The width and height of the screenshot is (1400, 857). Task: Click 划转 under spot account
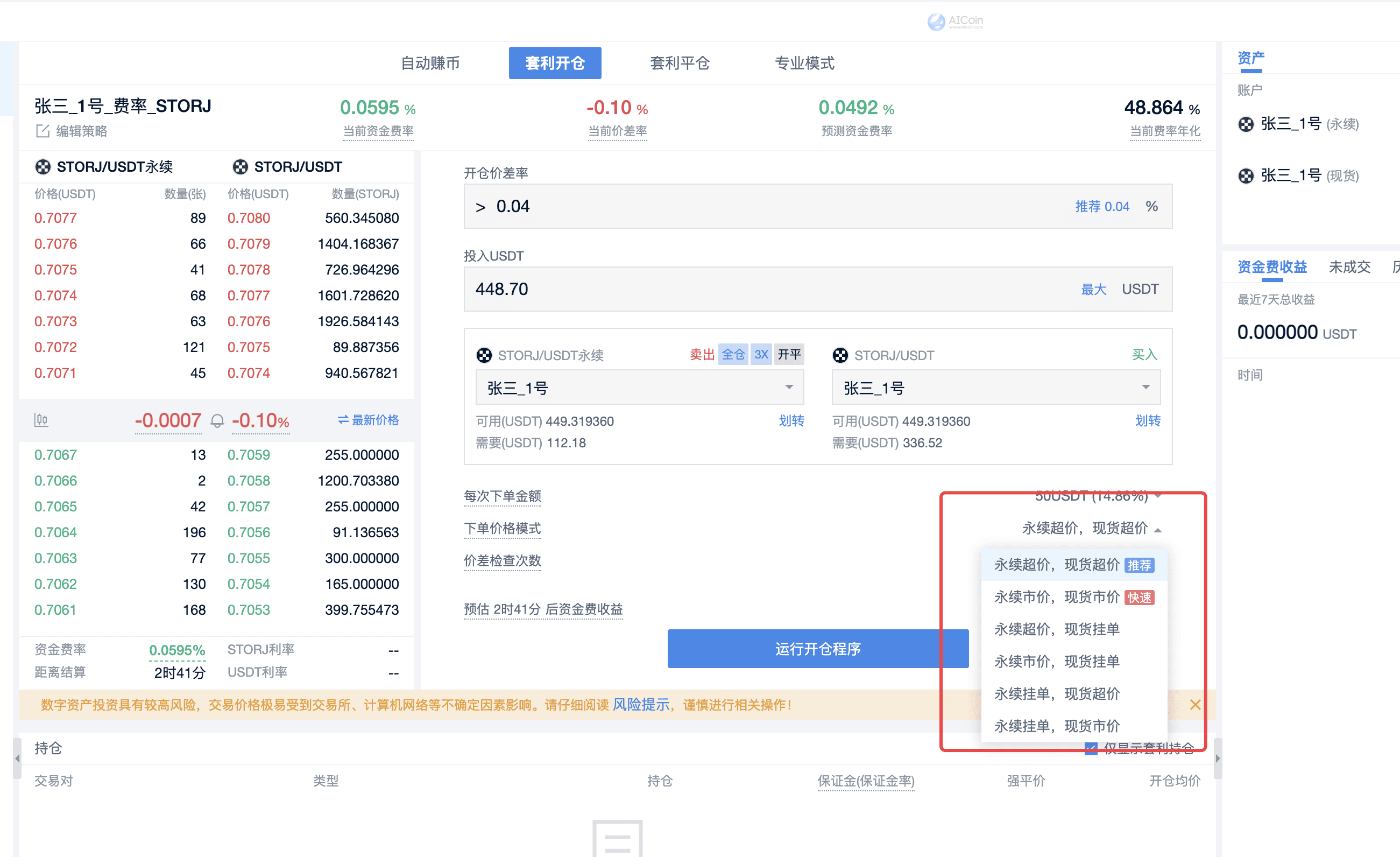(x=1148, y=421)
